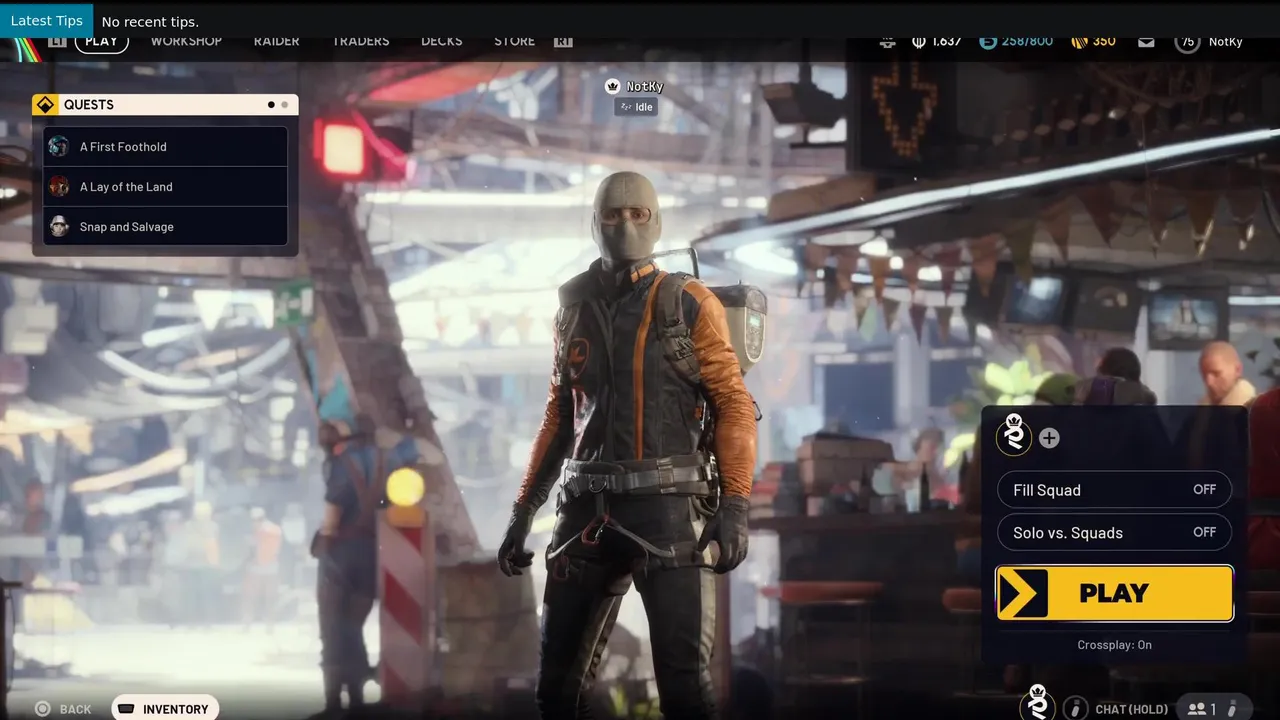This screenshot has height=720, width=1280.
Task: Click squad leader emblem in party panel
Action: pyautogui.click(x=1014, y=435)
